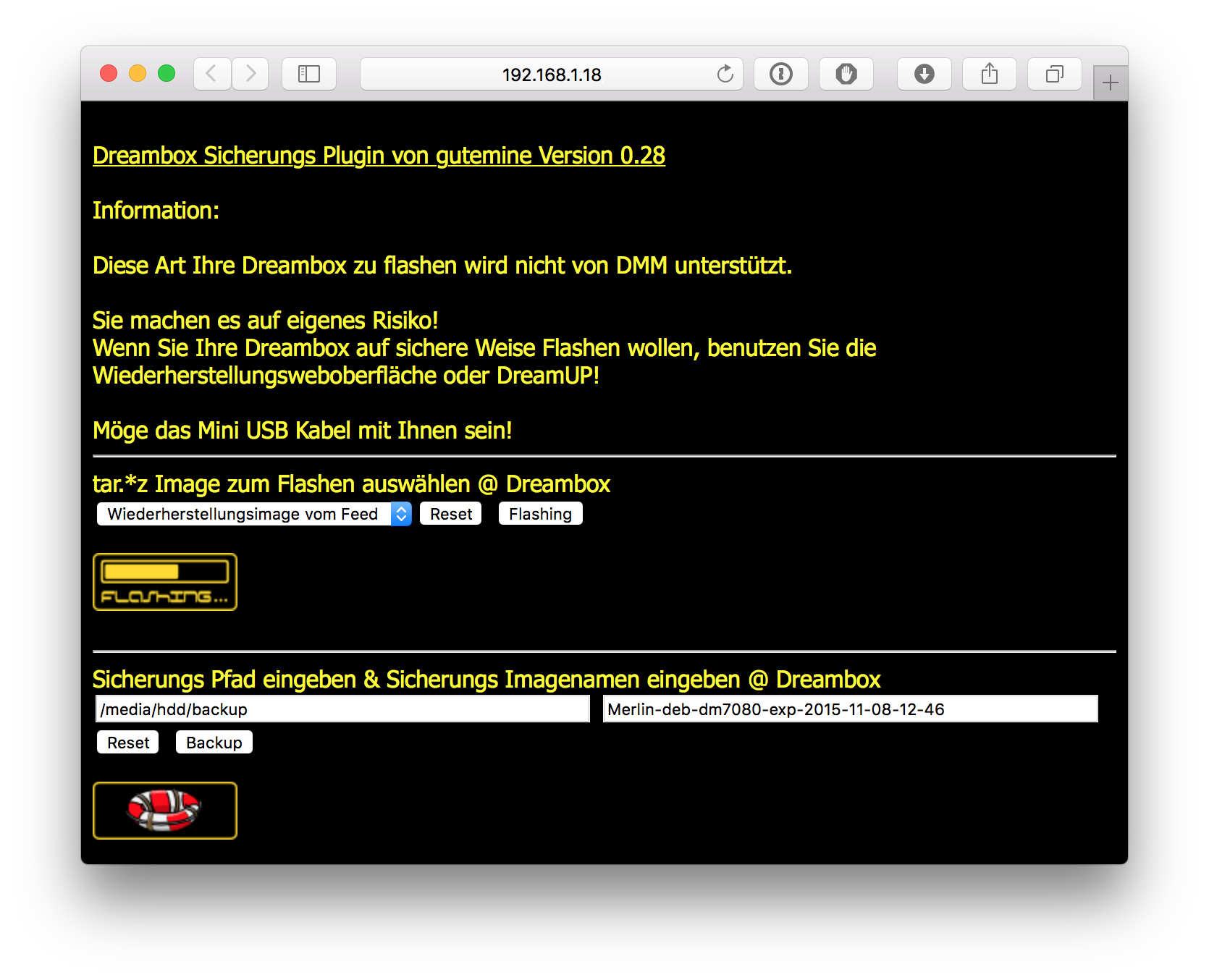Click 'Diese Art Ihre Dreambox zu flashen' text

pos(442,266)
